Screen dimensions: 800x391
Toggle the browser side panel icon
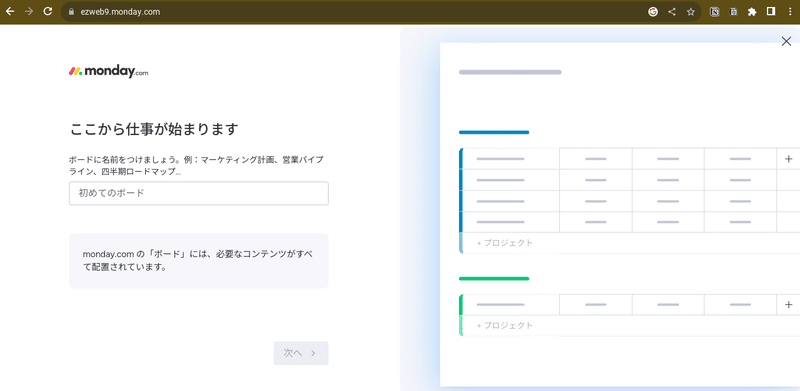[x=771, y=12]
